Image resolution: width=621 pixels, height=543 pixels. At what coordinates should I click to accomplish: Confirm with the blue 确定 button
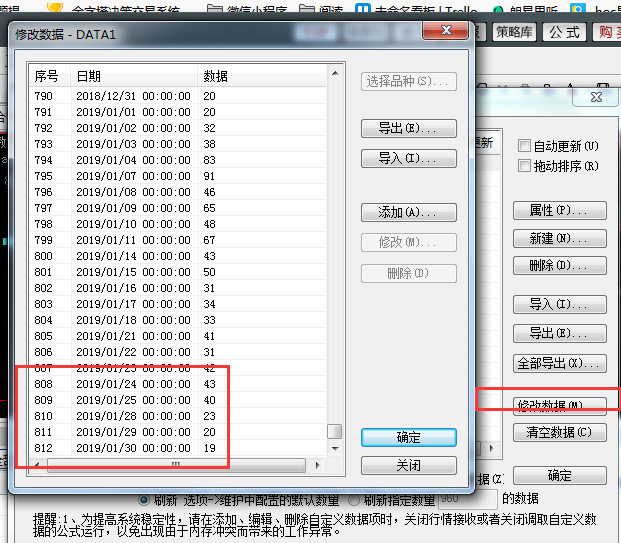click(x=408, y=438)
